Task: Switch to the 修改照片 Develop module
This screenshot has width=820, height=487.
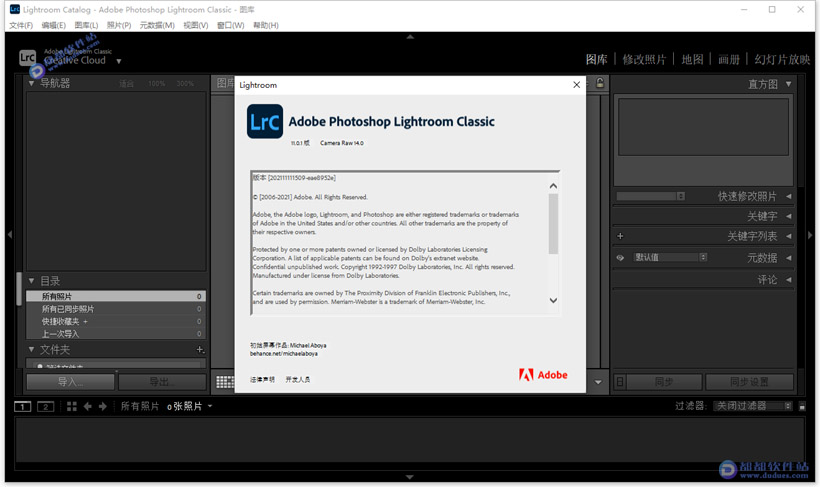Action: (644, 60)
